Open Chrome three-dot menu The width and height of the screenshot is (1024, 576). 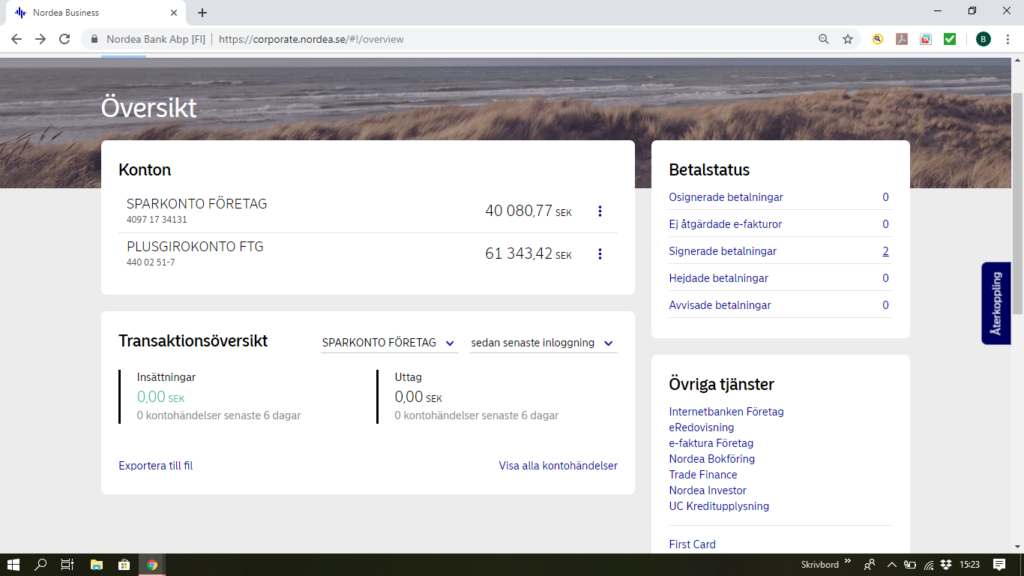pos(1008,39)
